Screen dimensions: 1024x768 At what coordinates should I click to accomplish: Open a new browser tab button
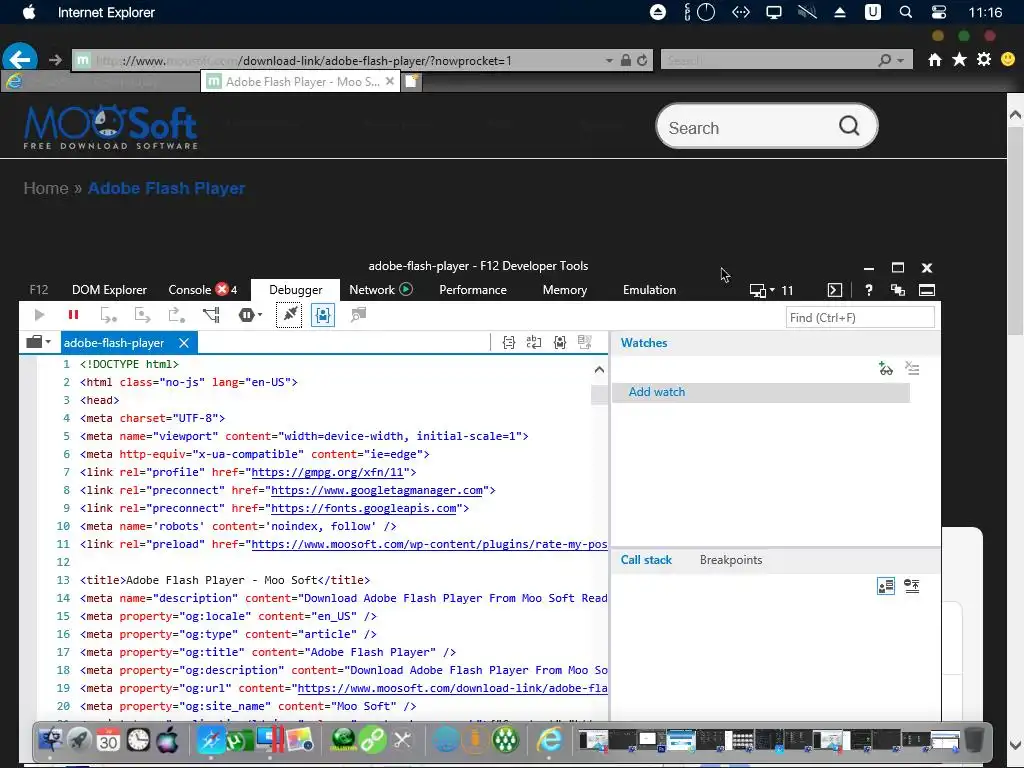(412, 82)
